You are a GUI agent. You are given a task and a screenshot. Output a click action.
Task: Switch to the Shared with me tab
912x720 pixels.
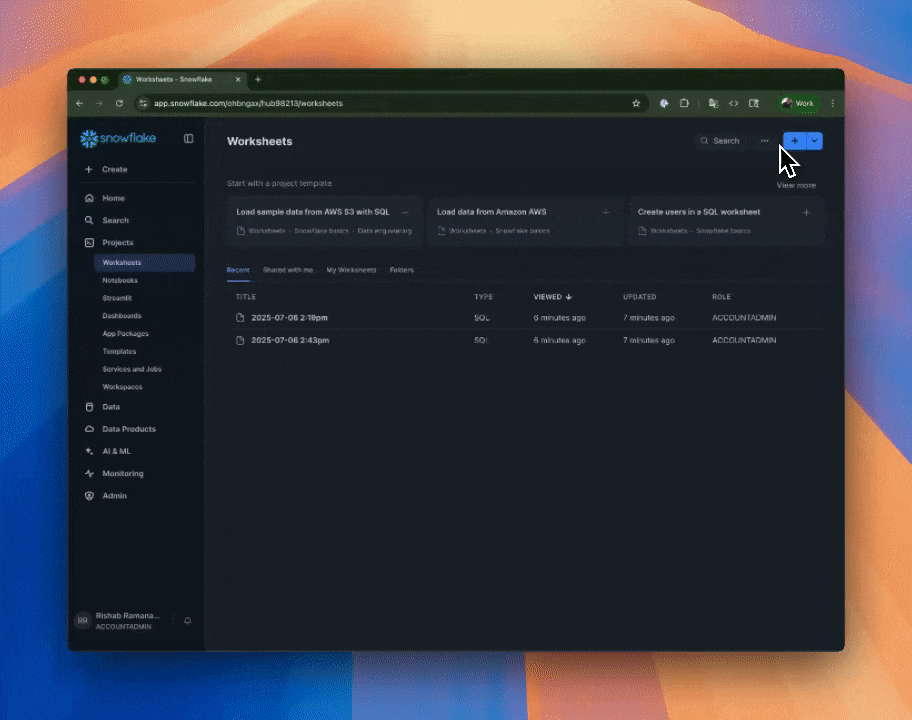290,269
